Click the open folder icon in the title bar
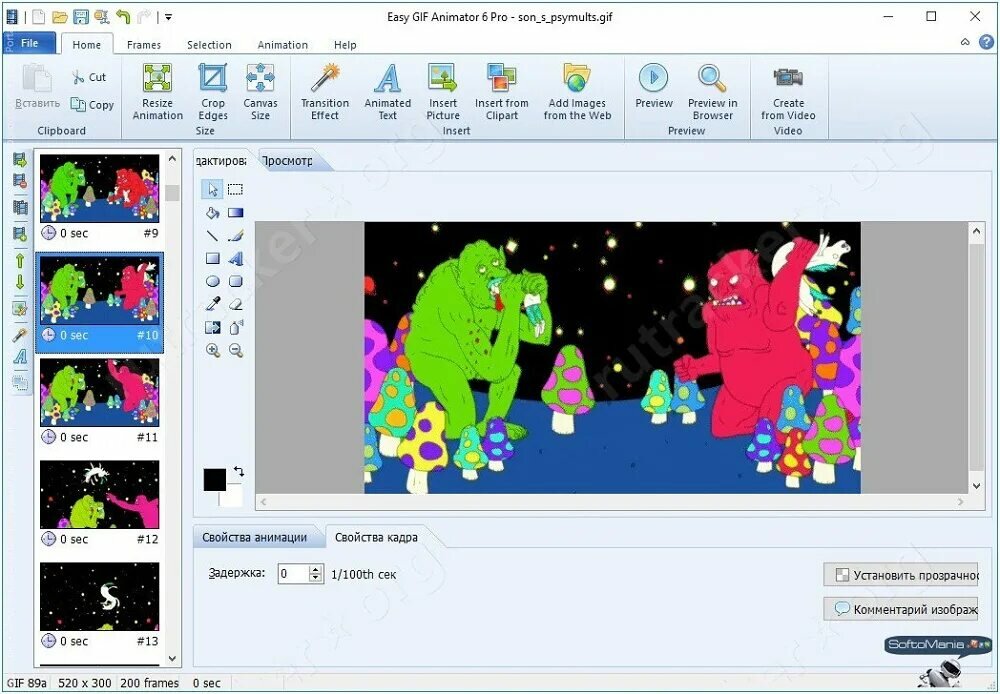The height and width of the screenshot is (694, 1000). pos(60,17)
